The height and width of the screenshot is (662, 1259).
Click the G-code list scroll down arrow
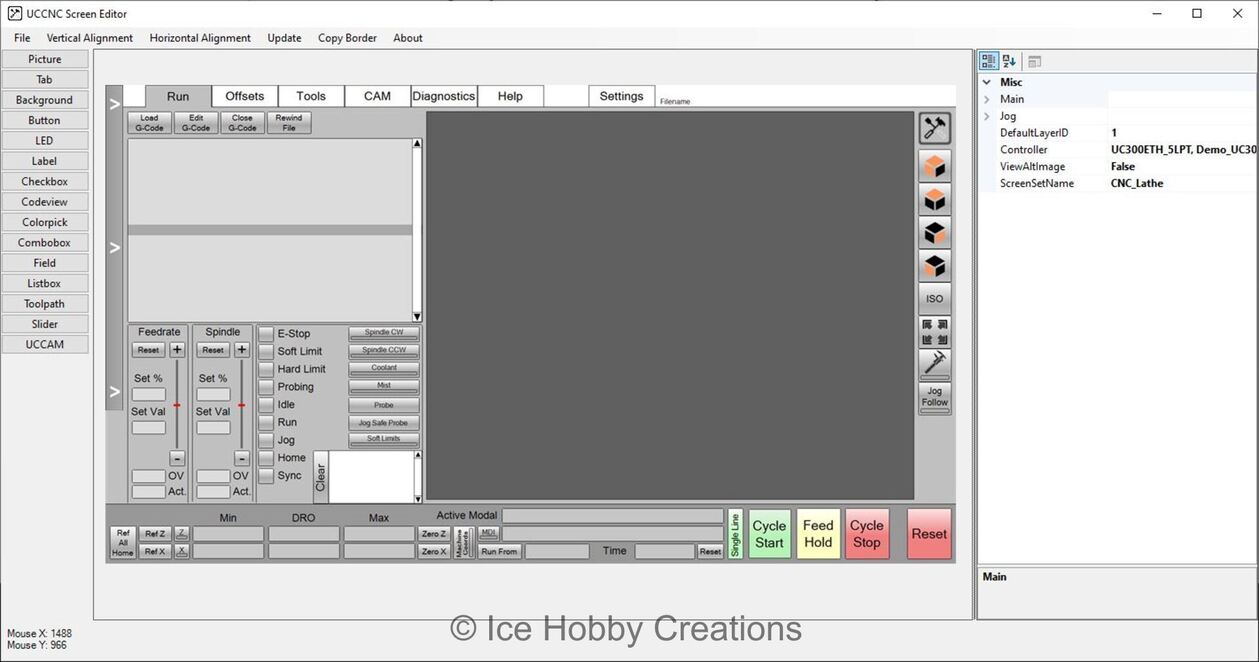tap(417, 316)
